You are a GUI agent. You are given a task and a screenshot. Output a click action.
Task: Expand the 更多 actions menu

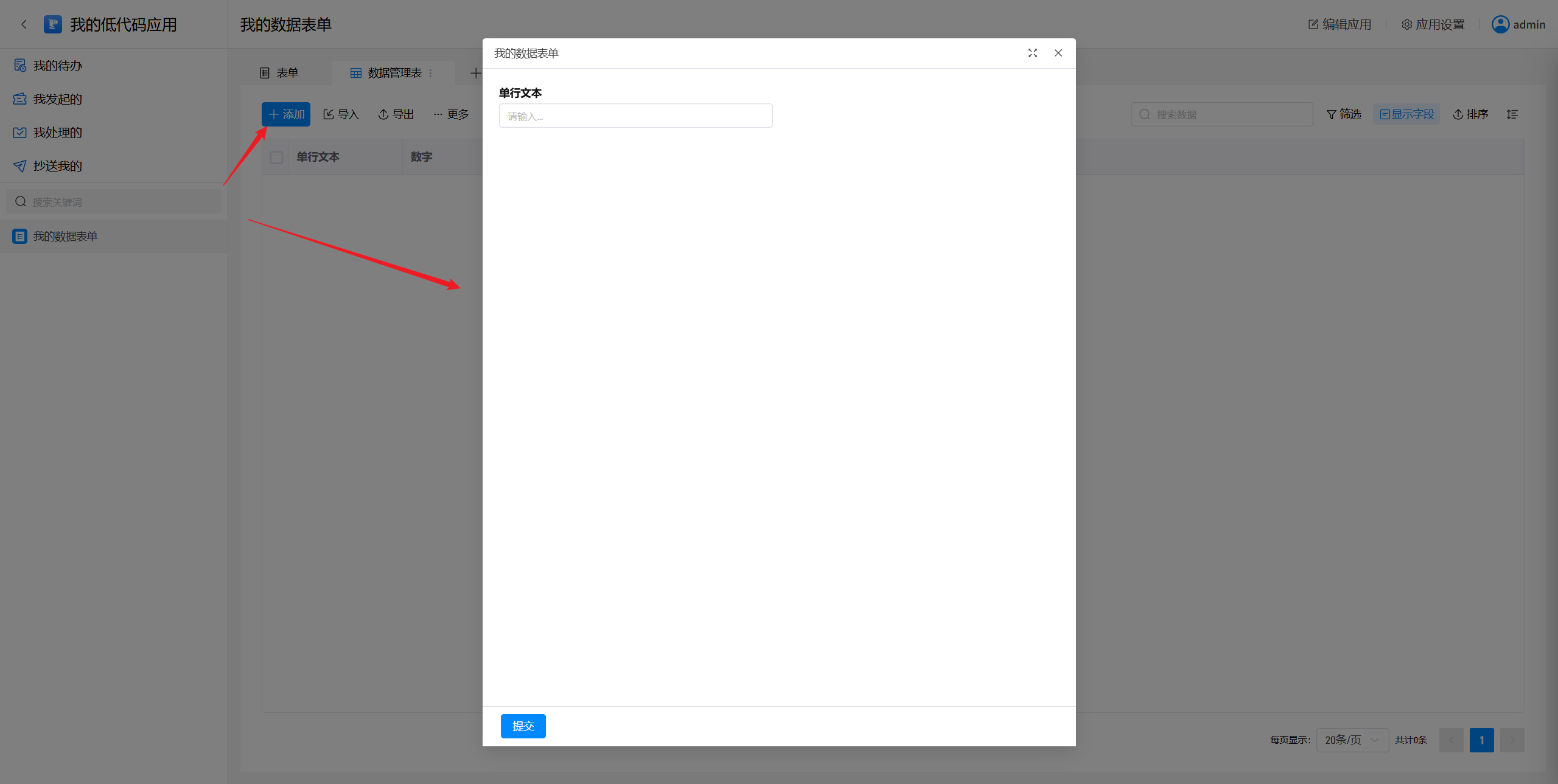pyautogui.click(x=451, y=114)
